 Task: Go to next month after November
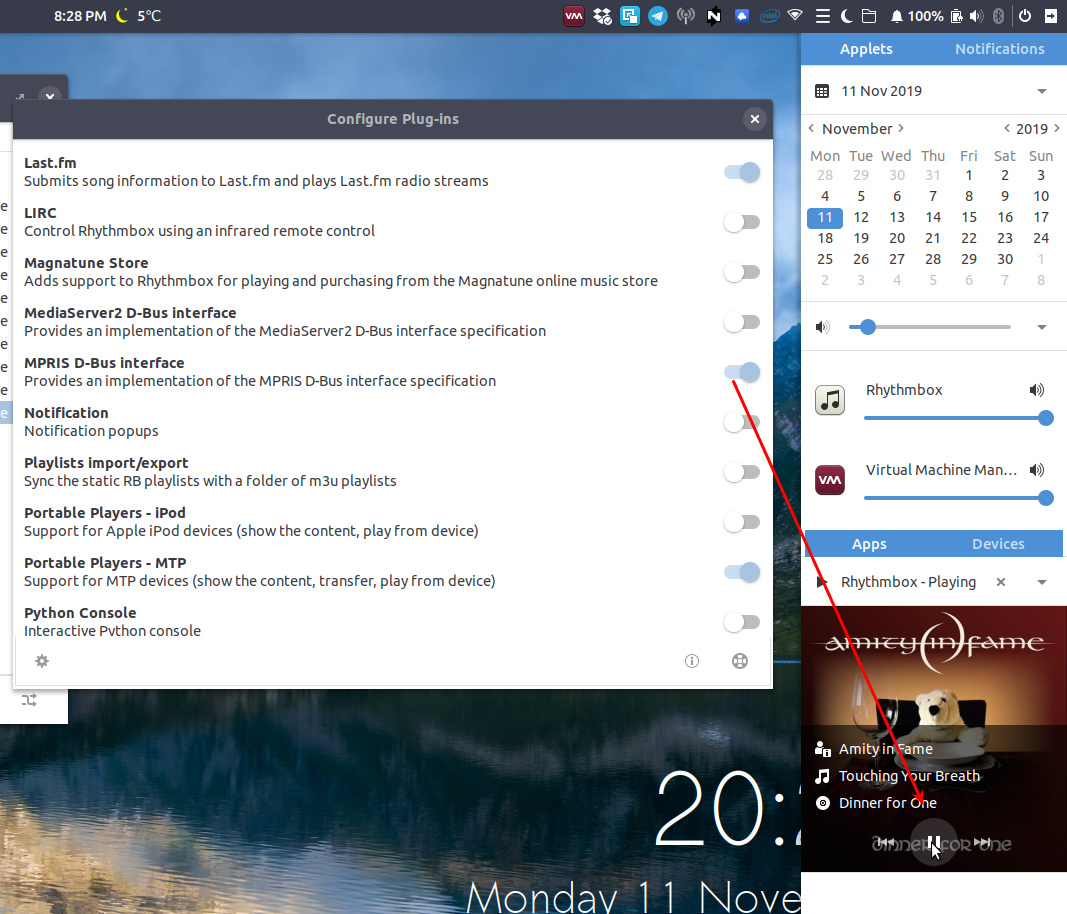pyautogui.click(x=901, y=128)
